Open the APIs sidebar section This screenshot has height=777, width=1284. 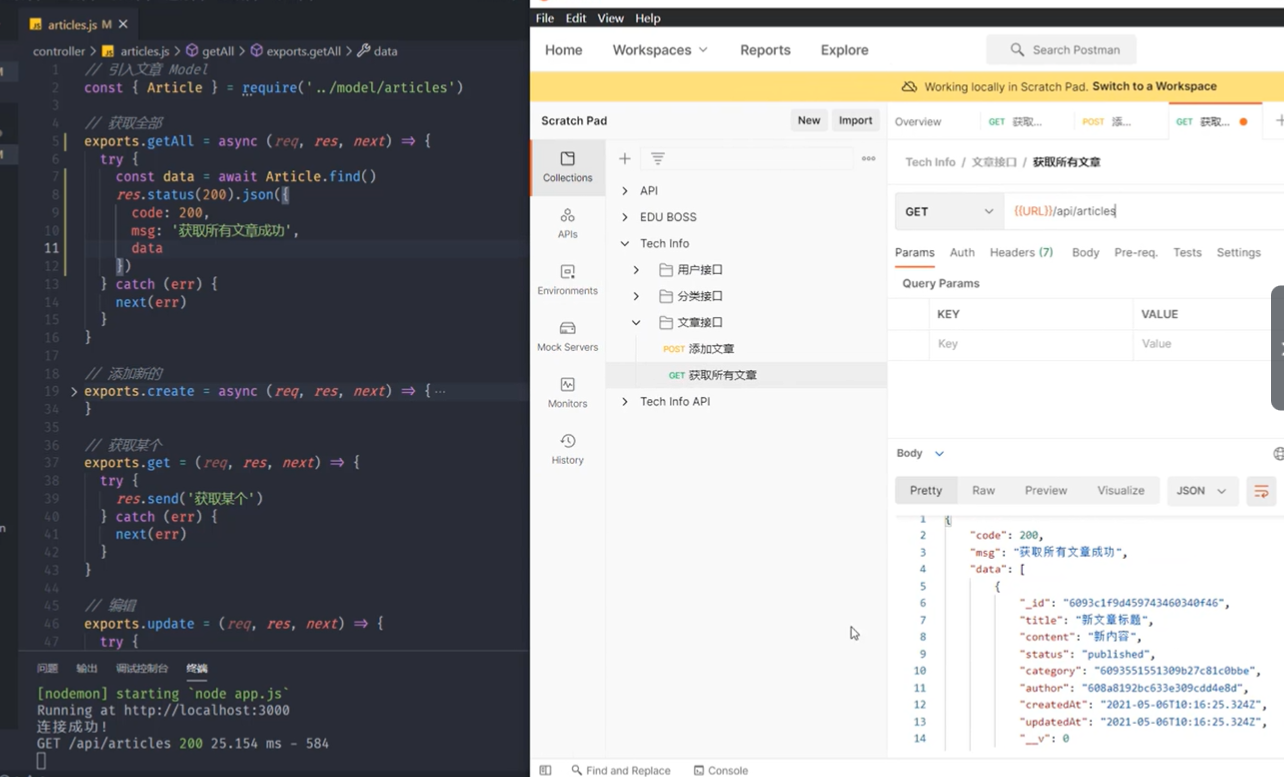(567, 223)
